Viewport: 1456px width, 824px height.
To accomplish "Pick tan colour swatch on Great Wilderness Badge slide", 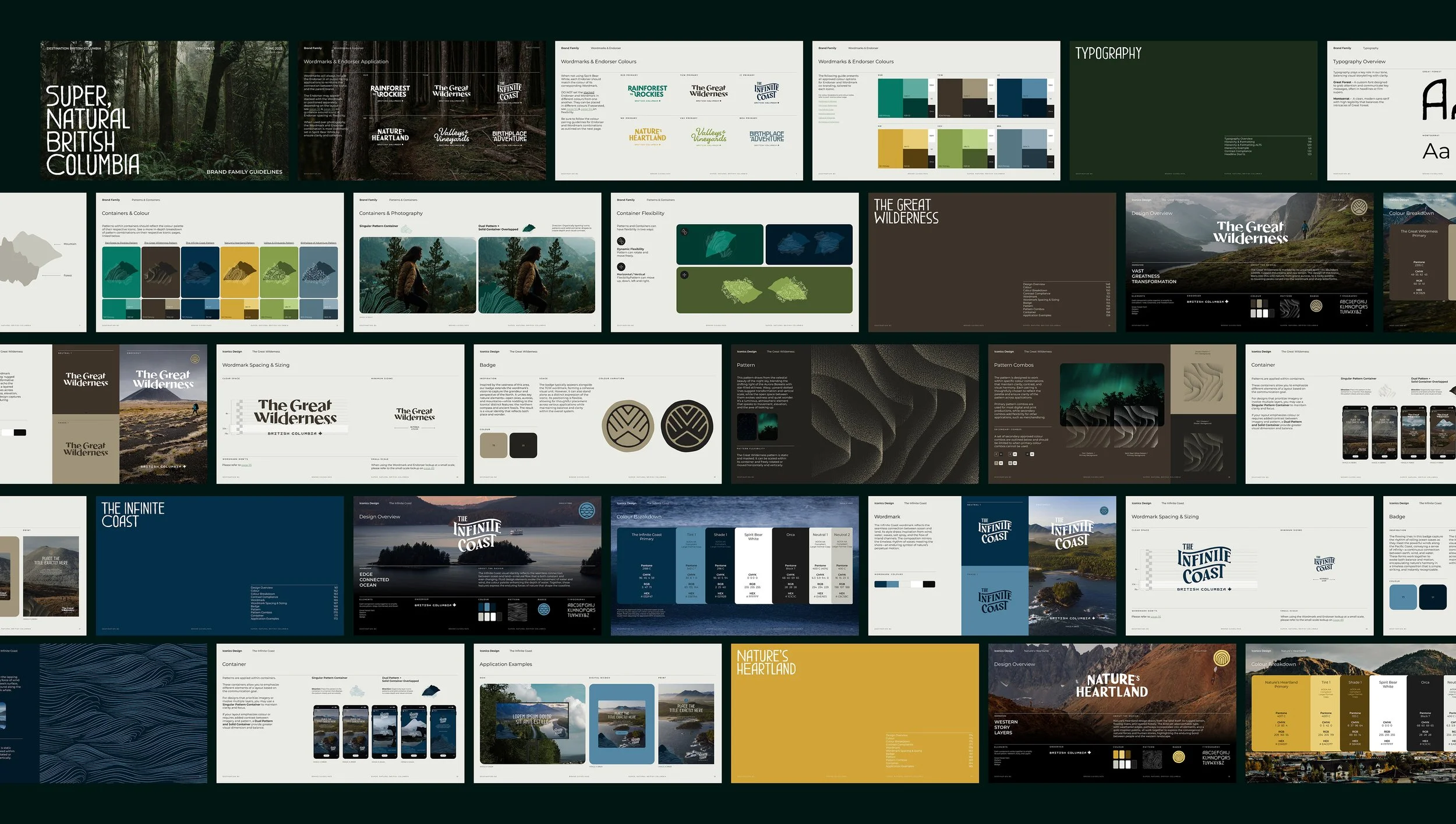I will pos(493,445).
